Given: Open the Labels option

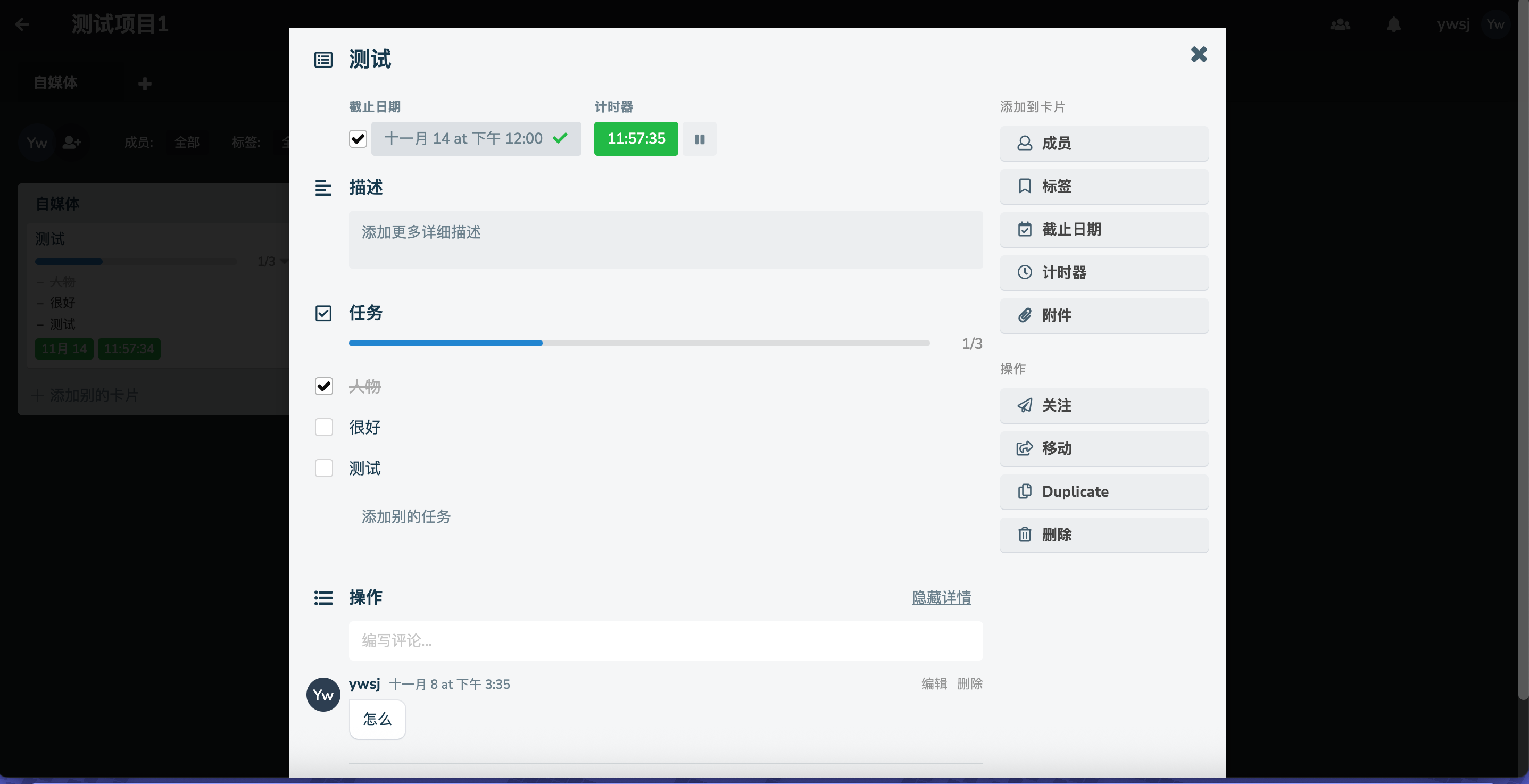Looking at the screenshot, I should point(1103,186).
